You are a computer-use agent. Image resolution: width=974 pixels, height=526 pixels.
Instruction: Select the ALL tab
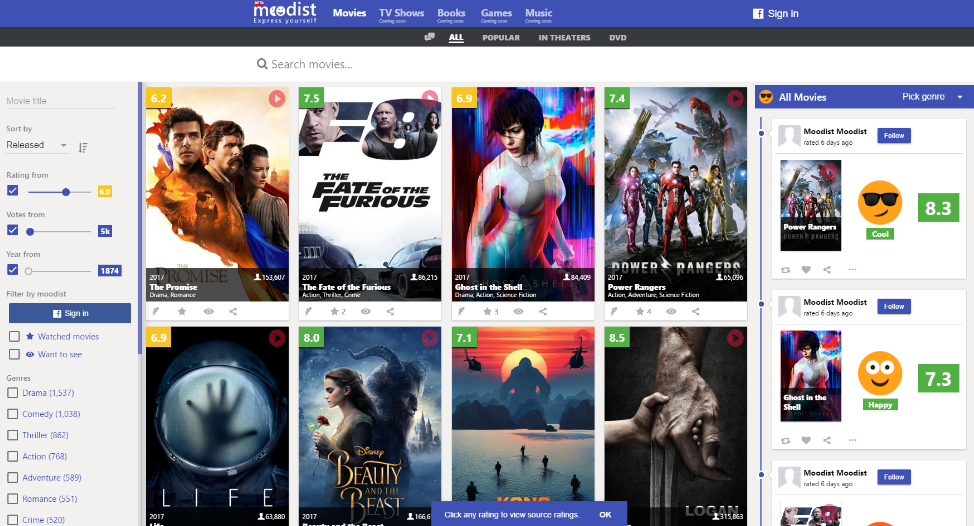click(x=456, y=38)
